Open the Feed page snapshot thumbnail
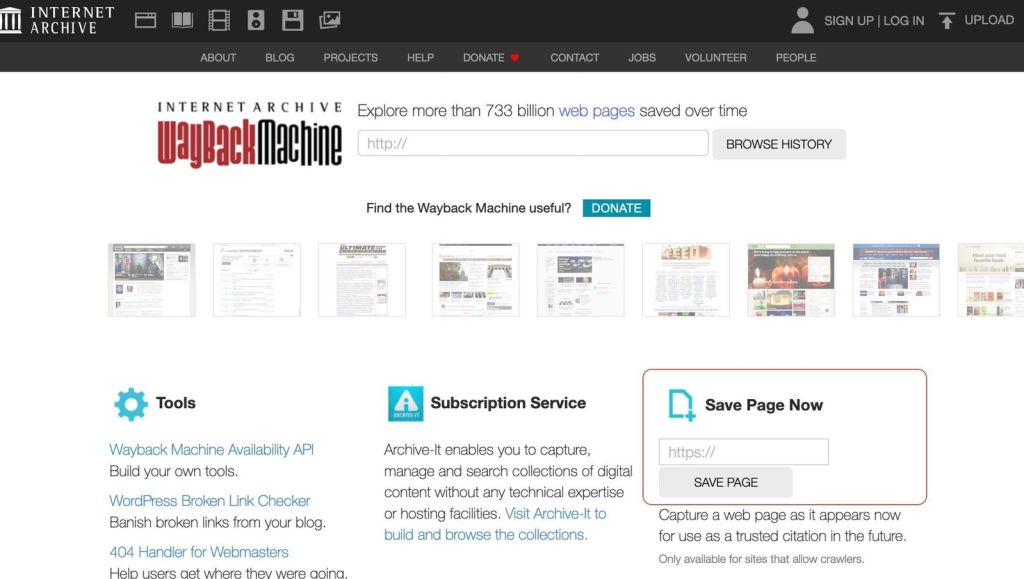This screenshot has width=1024, height=579. 686,280
